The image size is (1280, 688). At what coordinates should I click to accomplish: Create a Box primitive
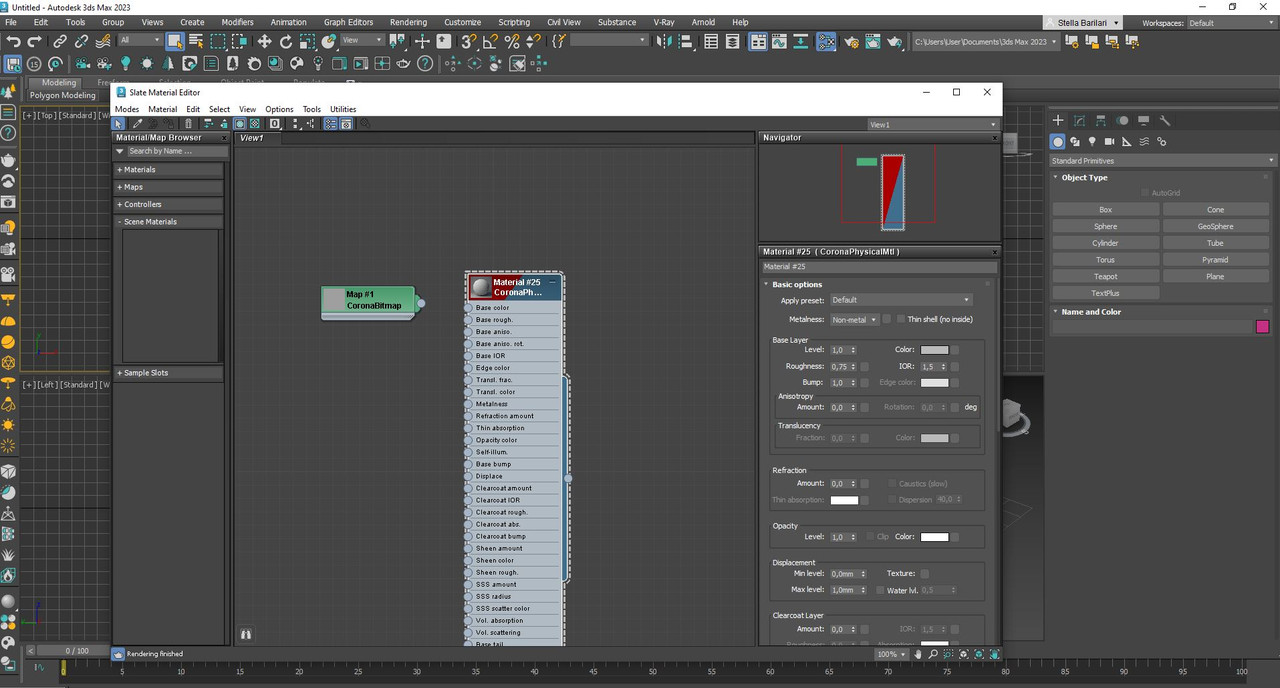click(x=1105, y=210)
